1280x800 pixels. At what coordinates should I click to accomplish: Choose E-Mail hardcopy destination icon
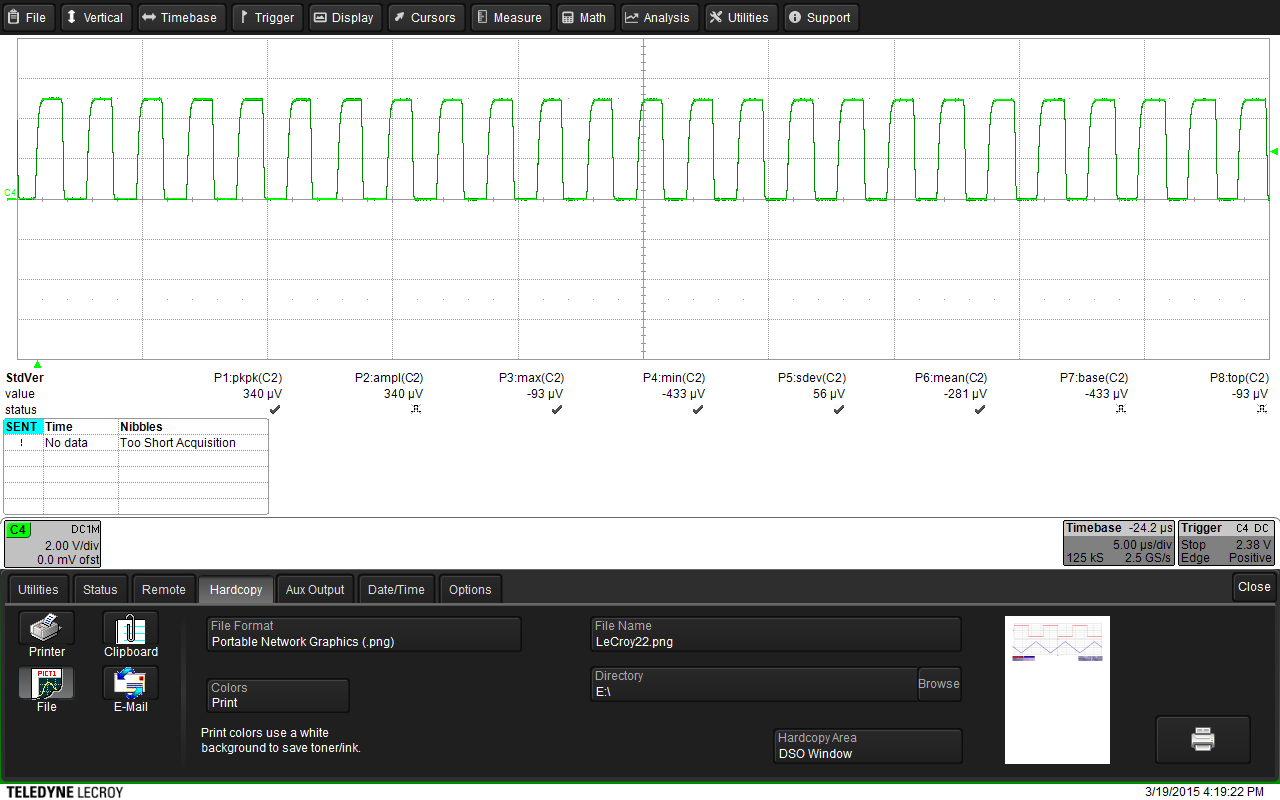pyautogui.click(x=131, y=690)
